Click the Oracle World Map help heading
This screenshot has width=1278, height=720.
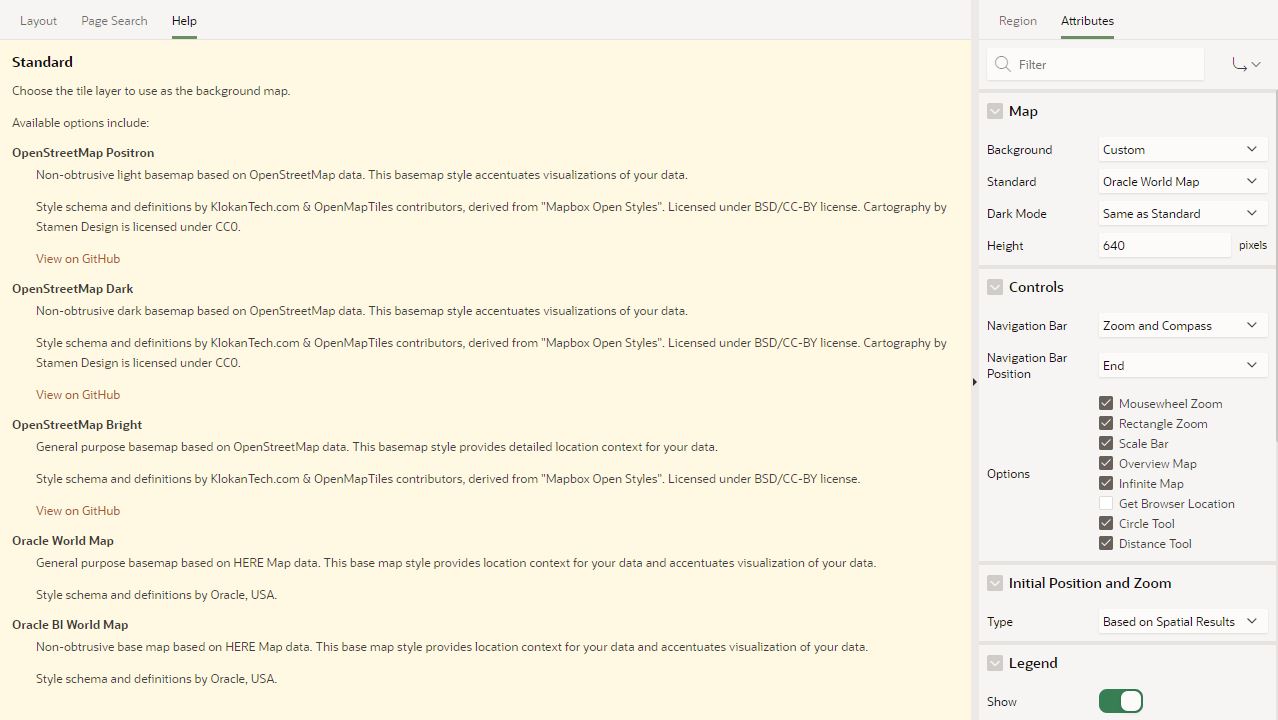pos(63,541)
